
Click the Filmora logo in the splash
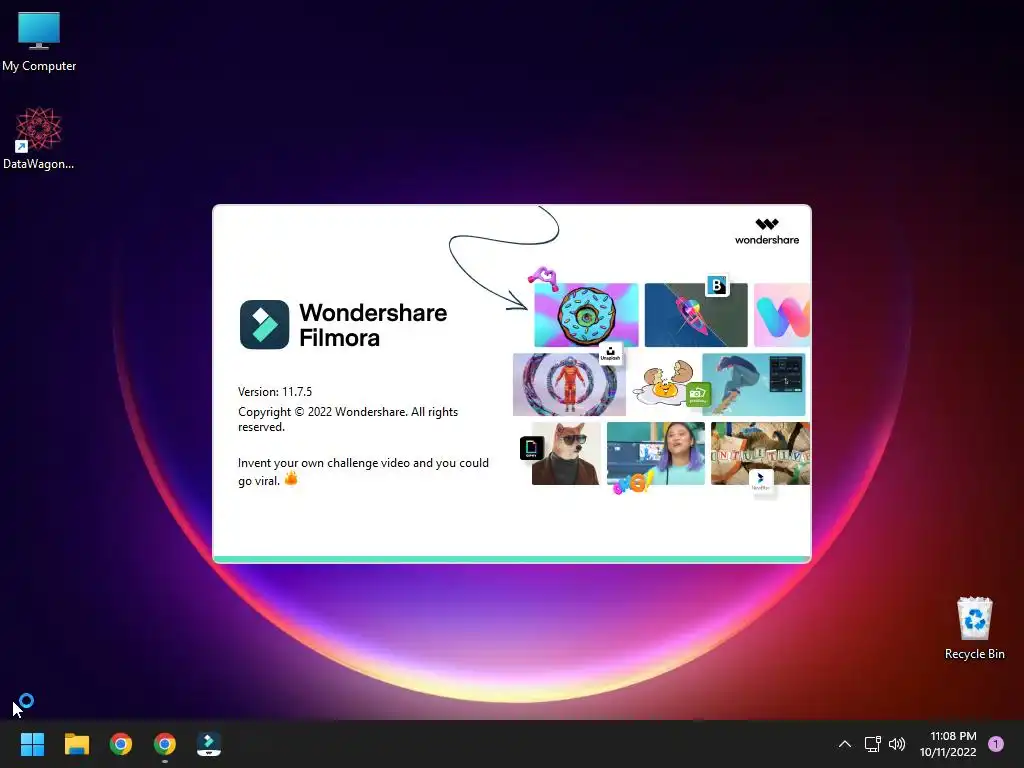264,325
